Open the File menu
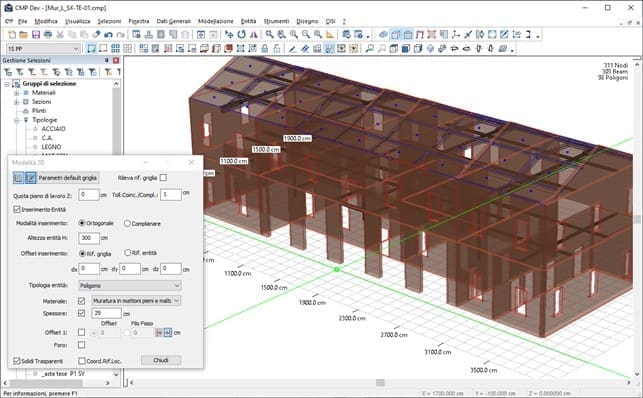 coord(23,21)
